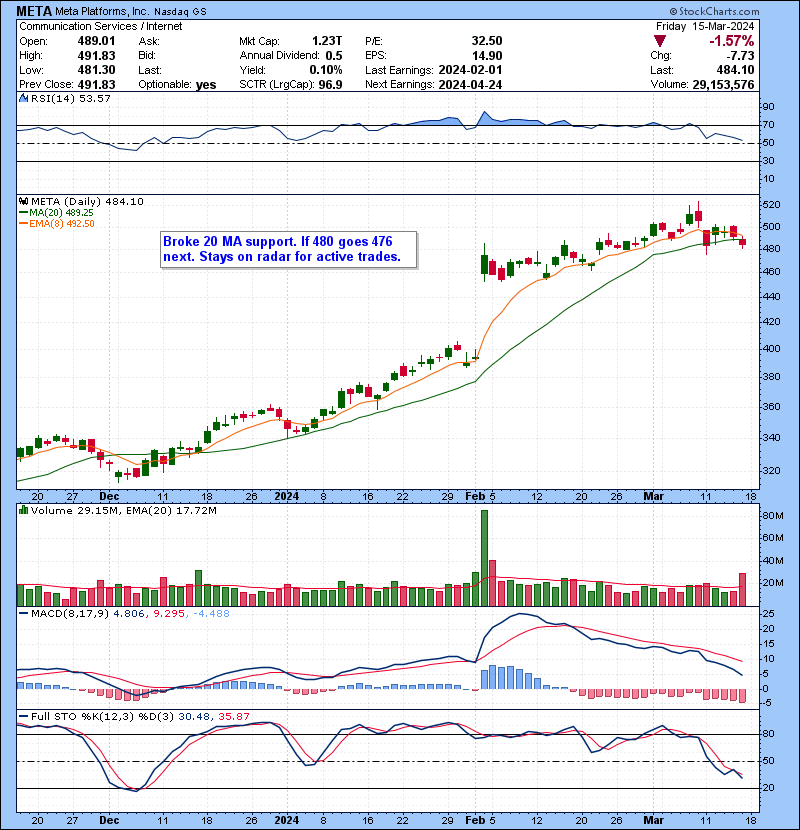
Task: Click the Yield value 0.10%
Action: point(326,70)
